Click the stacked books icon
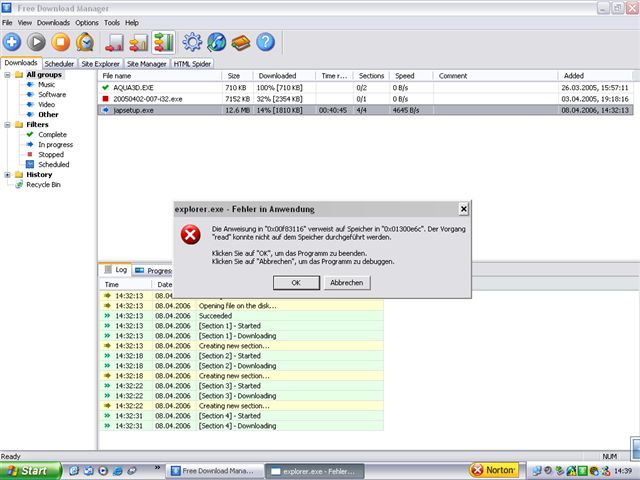 (241, 42)
